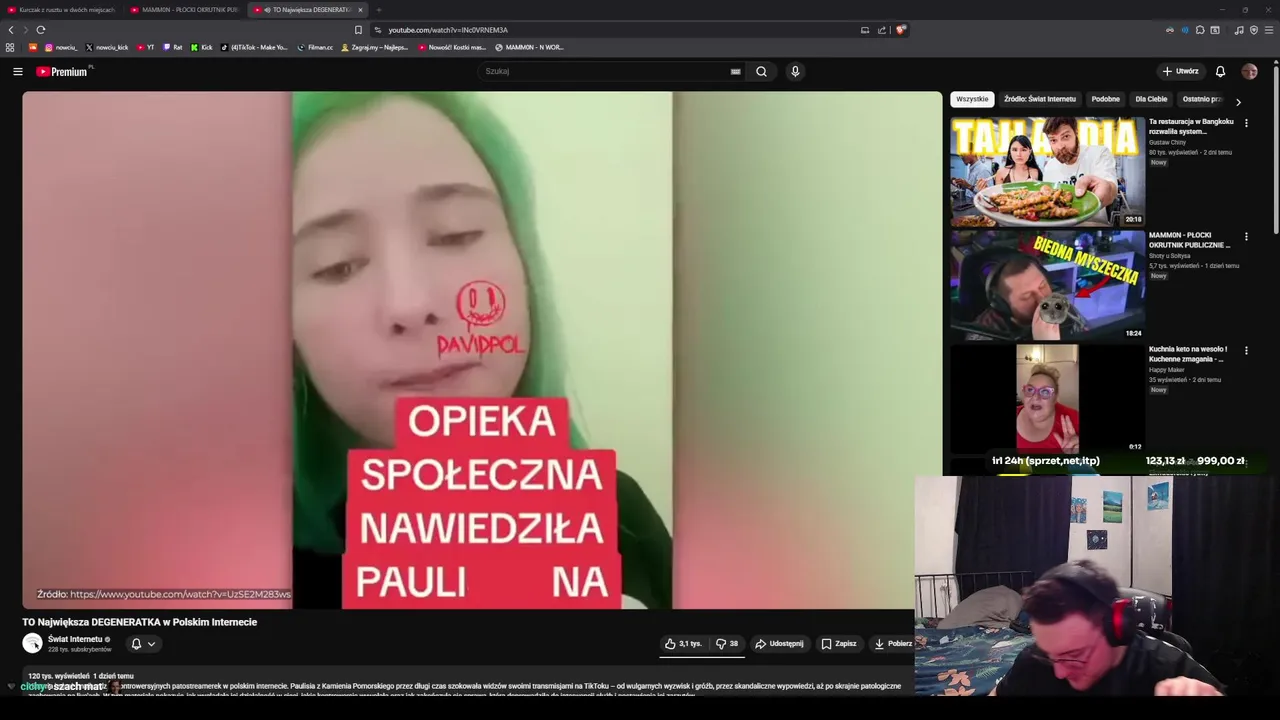Dislike the video, 38
Viewport: 1280px width, 720px height.
point(727,644)
